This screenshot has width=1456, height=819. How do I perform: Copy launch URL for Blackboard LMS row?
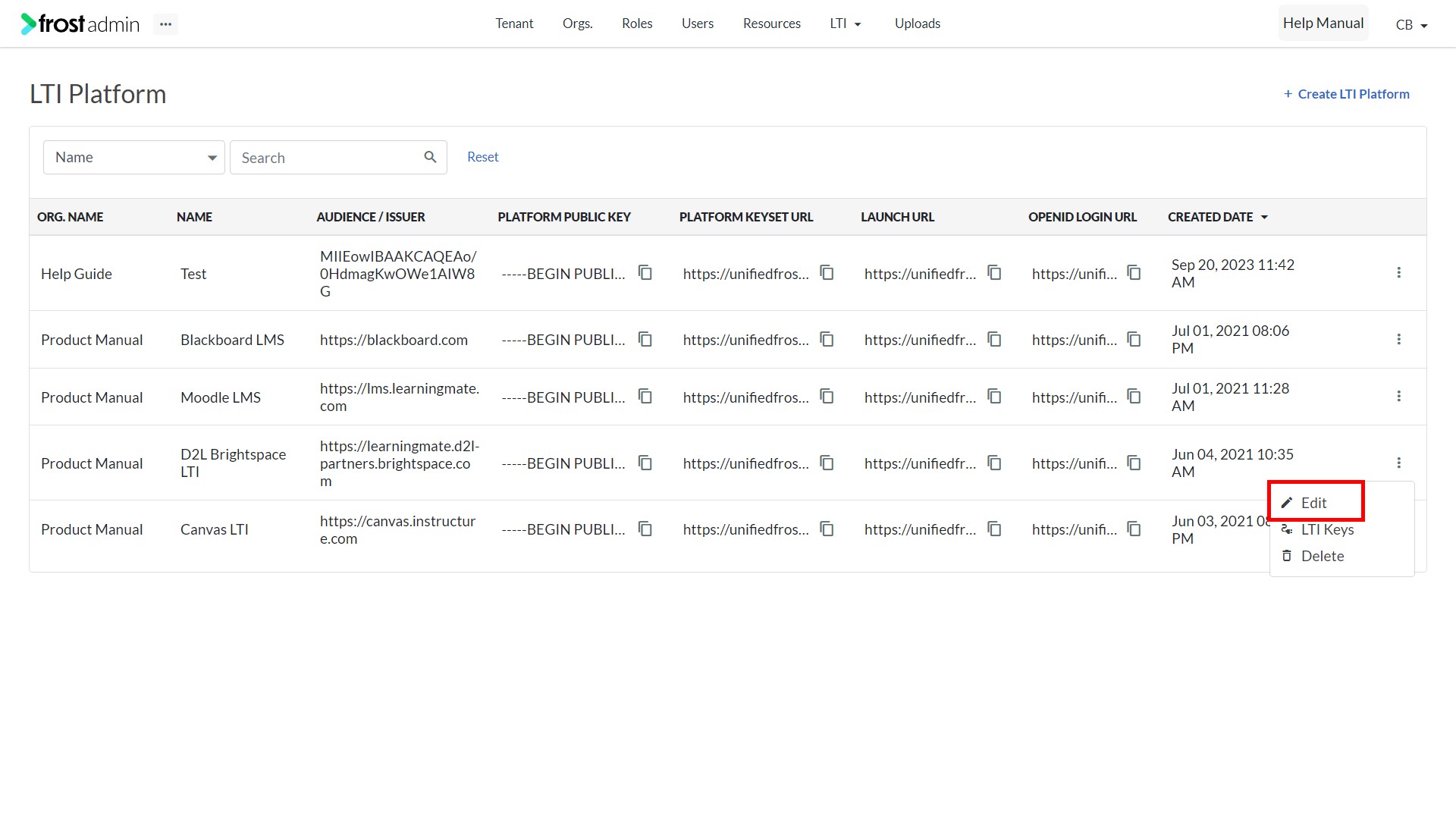point(995,339)
